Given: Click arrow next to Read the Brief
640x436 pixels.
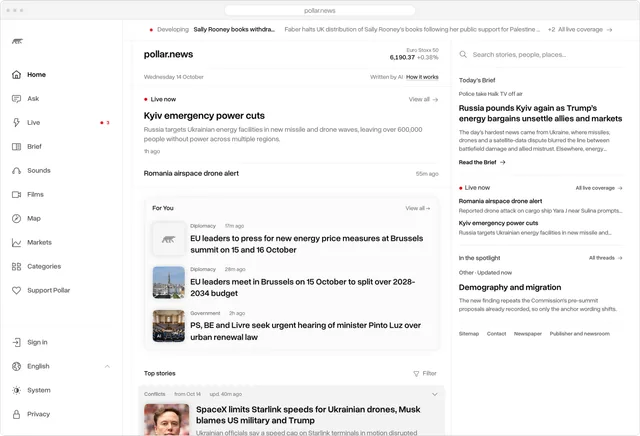Looking at the screenshot, I should pos(502,162).
